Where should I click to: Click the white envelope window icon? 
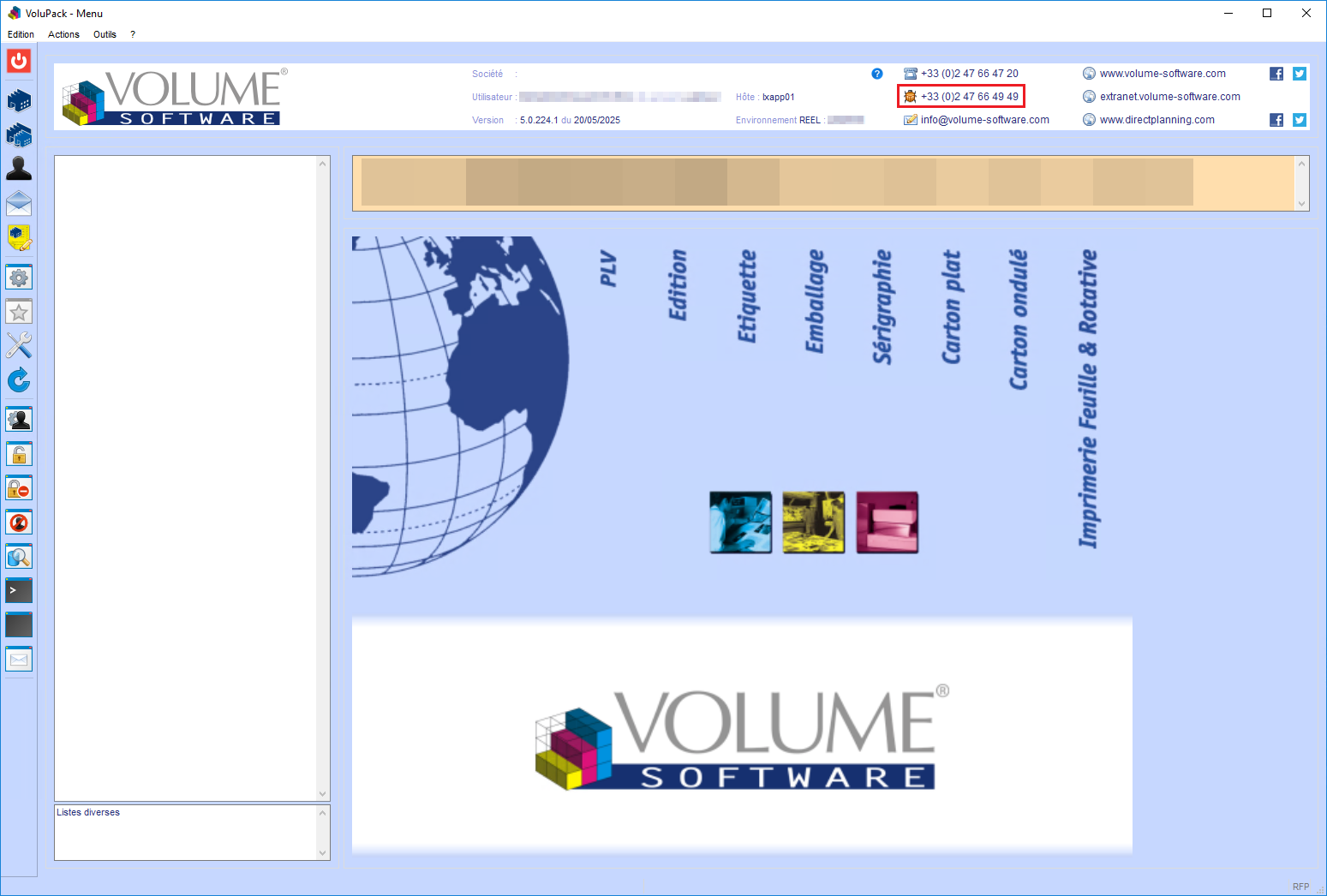19,660
